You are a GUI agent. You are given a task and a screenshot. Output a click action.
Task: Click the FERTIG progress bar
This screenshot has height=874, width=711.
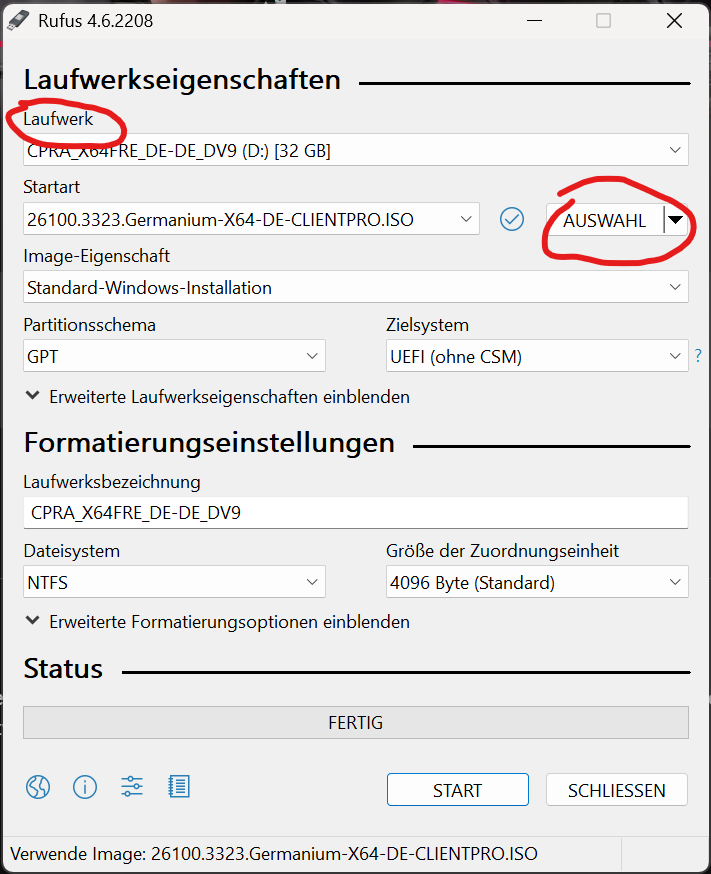tap(356, 722)
